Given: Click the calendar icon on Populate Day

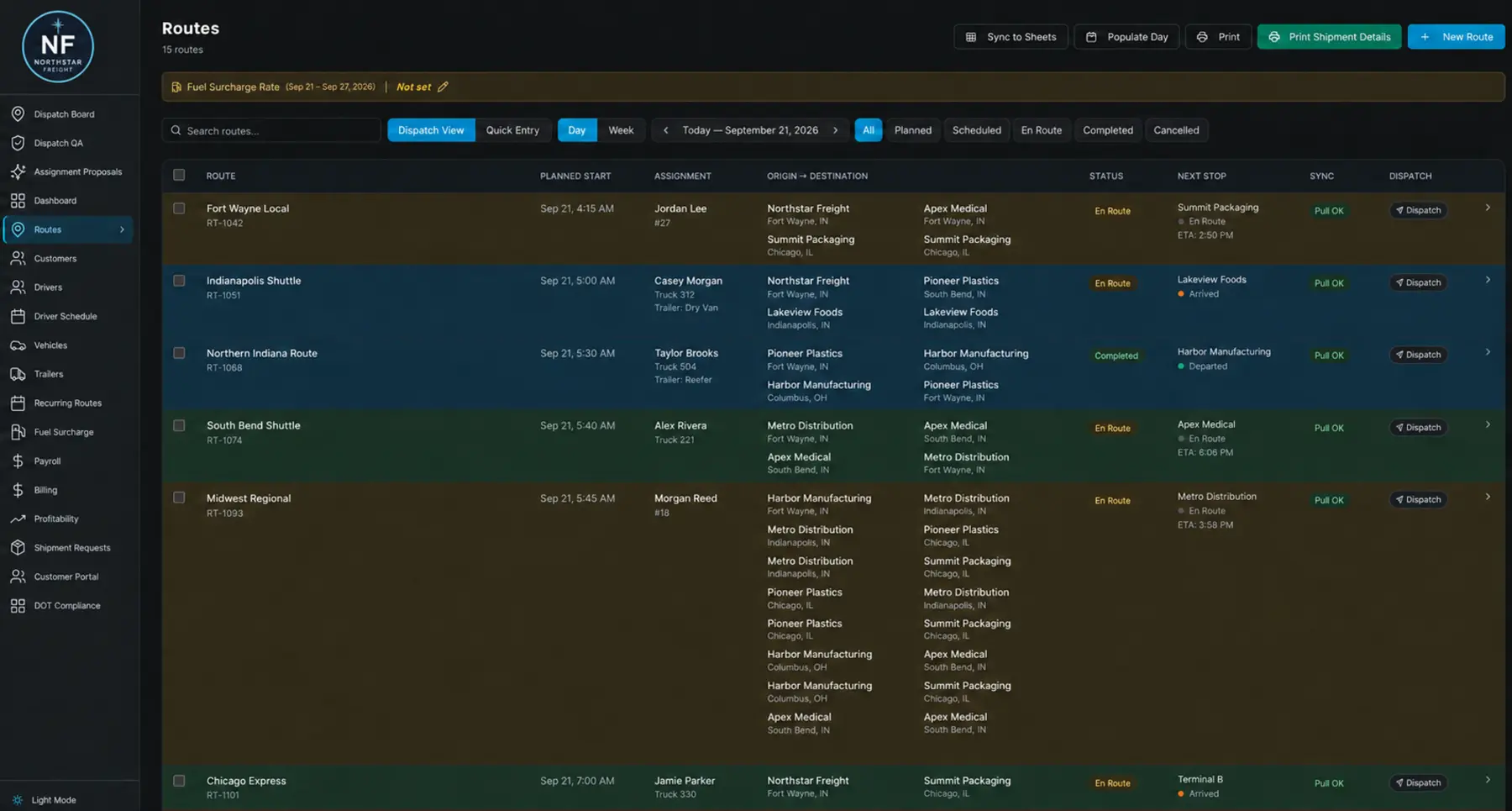Looking at the screenshot, I should (x=1091, y=37).
